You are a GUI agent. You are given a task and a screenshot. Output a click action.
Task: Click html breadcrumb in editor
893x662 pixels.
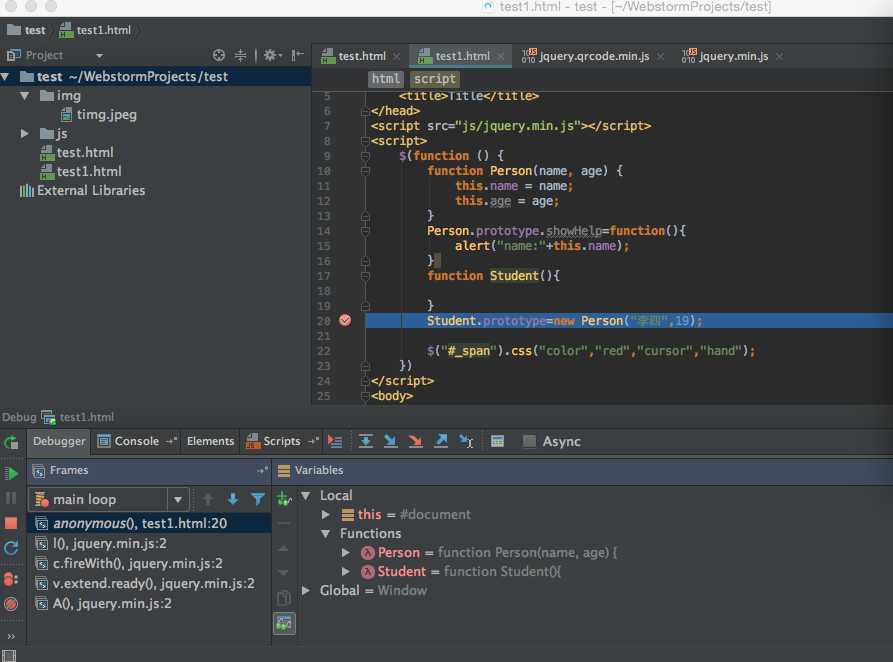point(386,79)
